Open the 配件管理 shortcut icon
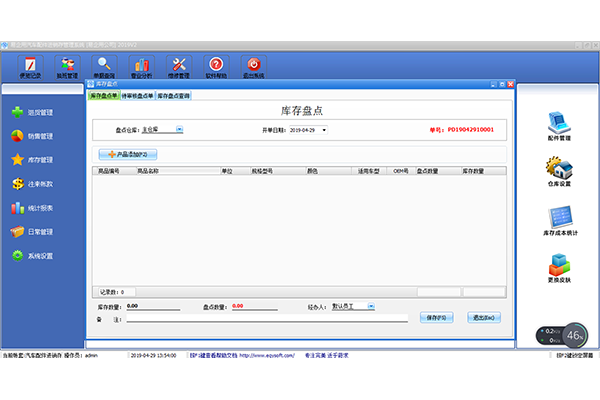 (559, 126)
